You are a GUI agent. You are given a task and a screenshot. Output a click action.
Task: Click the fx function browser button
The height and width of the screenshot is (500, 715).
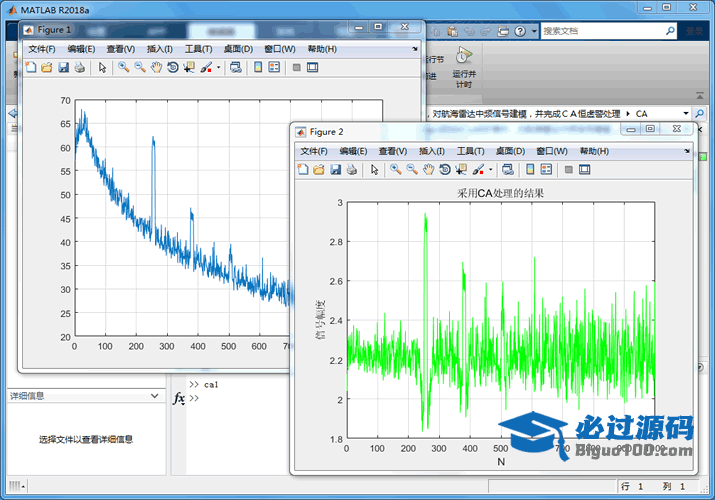179,398
